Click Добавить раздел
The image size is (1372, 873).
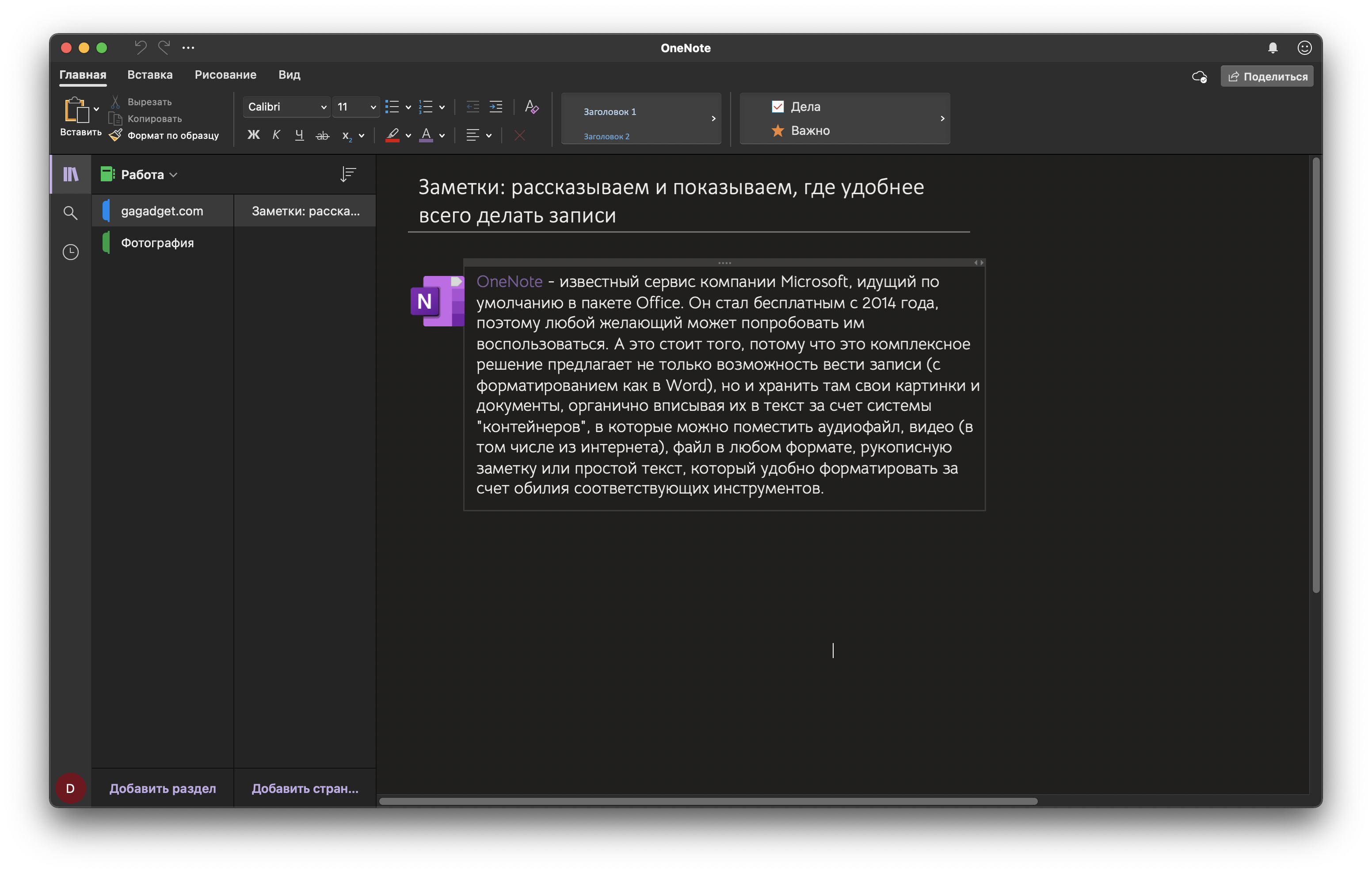click(162, 788)
